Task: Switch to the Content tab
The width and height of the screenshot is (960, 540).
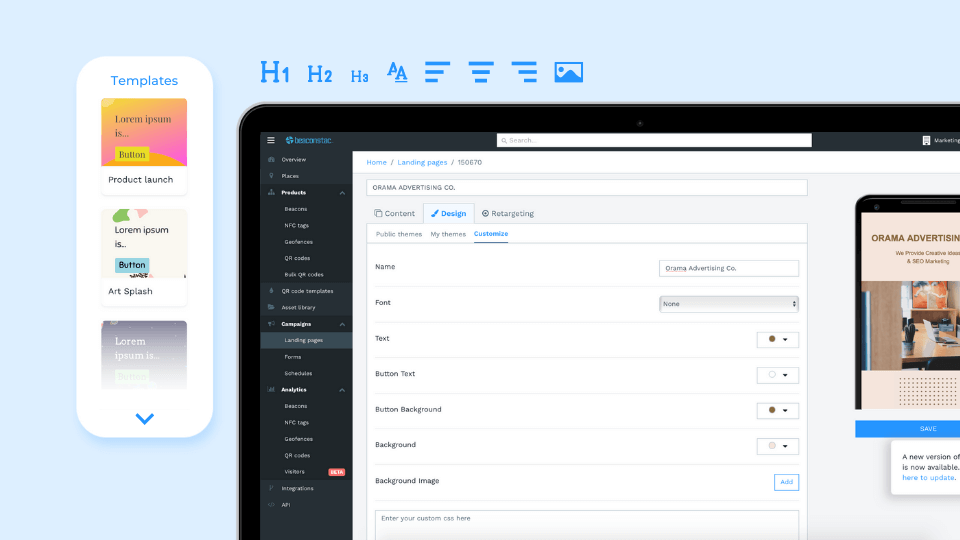Action: point(394,213)
